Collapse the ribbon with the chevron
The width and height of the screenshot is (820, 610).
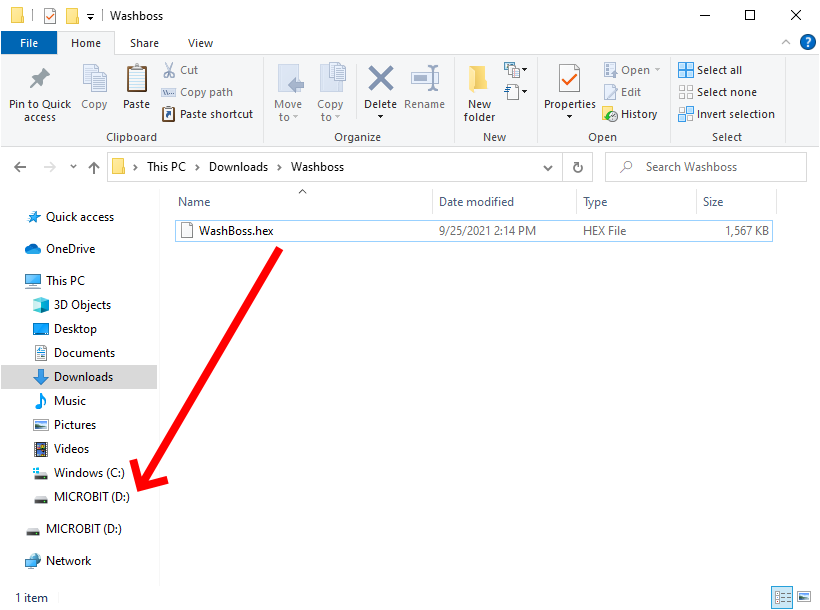point(785,42)
